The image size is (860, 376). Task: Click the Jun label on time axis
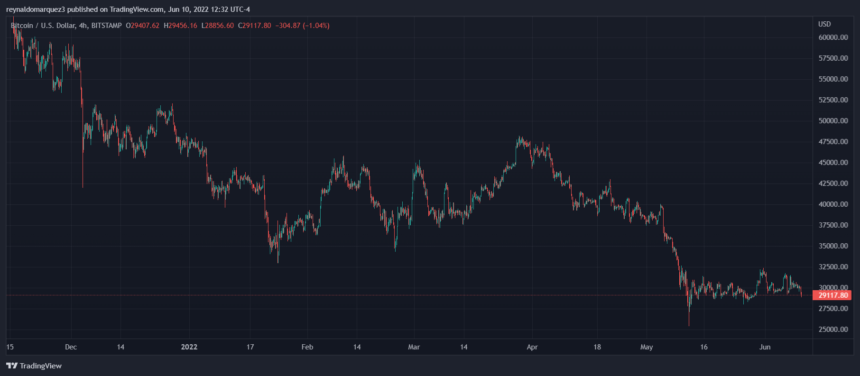pos(765,346)
